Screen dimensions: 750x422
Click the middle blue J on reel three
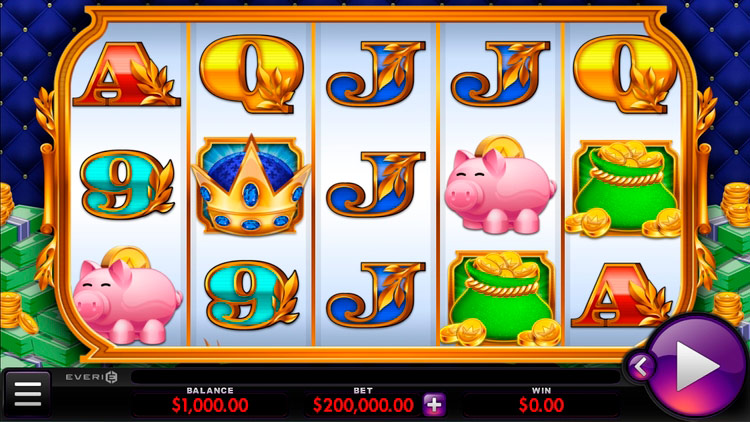[x=375, y=184]
